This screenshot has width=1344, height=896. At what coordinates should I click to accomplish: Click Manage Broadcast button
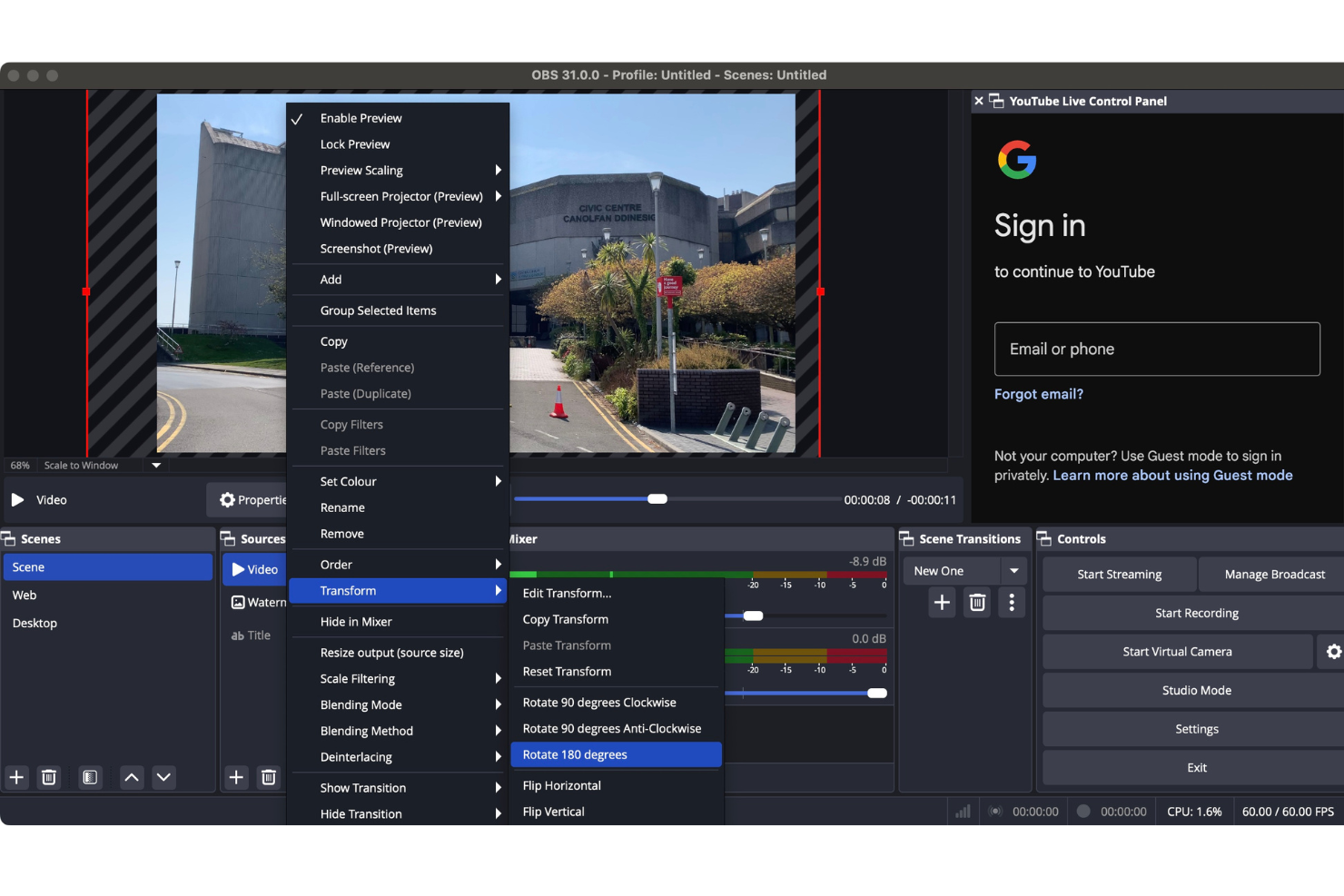tap(1274, 575)
